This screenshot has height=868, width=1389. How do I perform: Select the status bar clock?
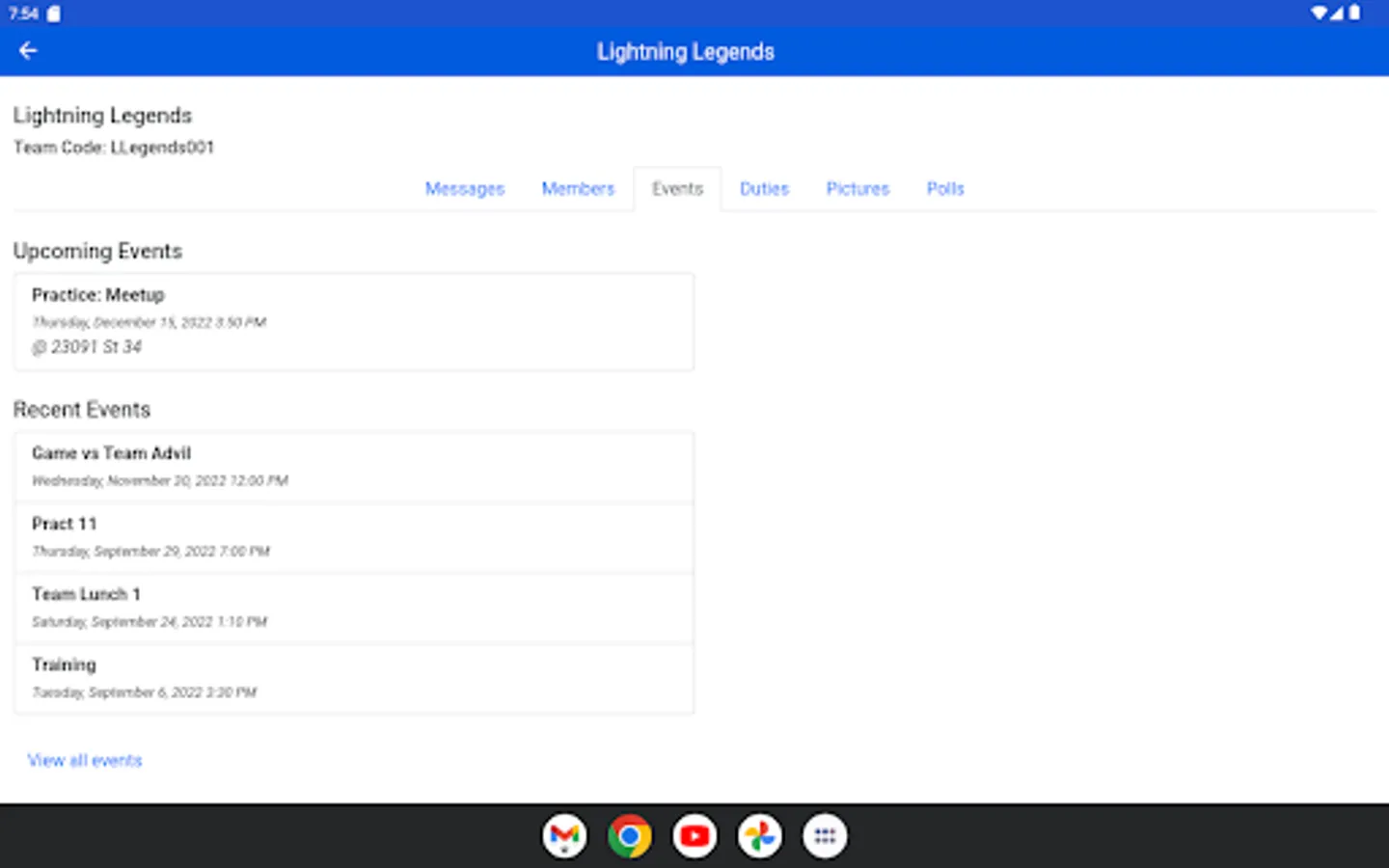pyautogui.click(x=23, y=14)
